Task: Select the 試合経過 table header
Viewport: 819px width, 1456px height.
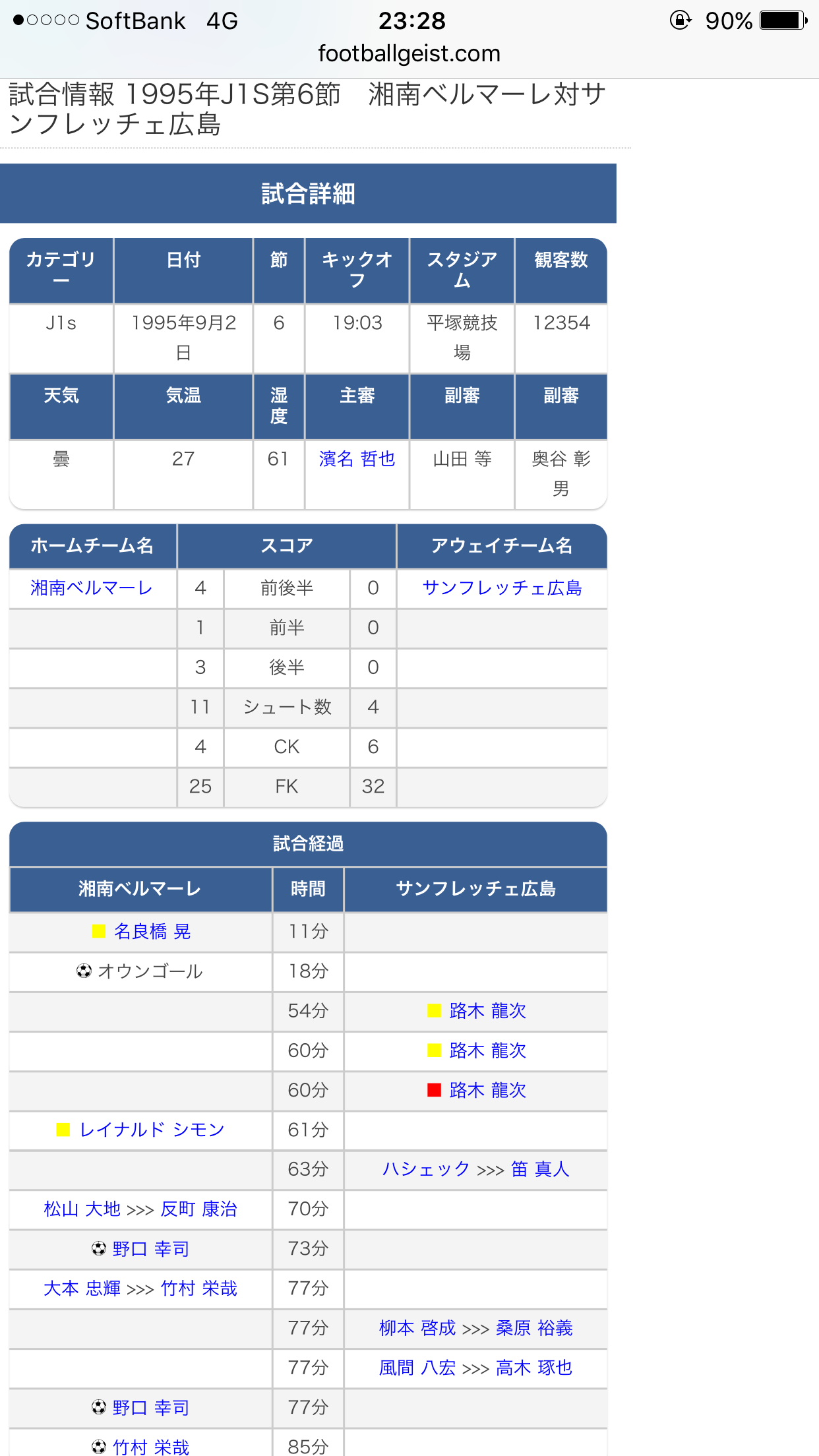Action: click(x=308, y=843)
